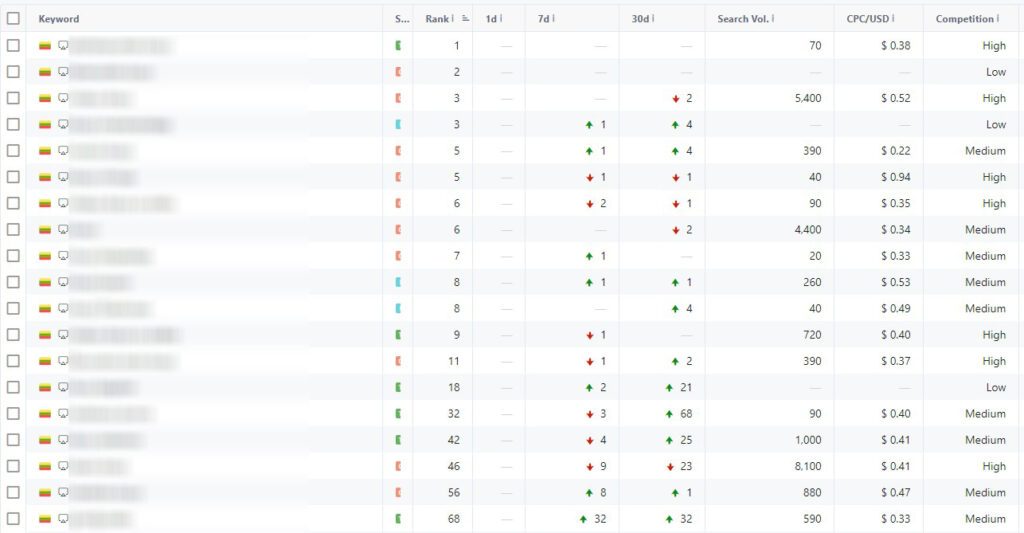Screen dimensions: 1024x533
Task: Open the Competition column sort options
Action: pos(999,19)
